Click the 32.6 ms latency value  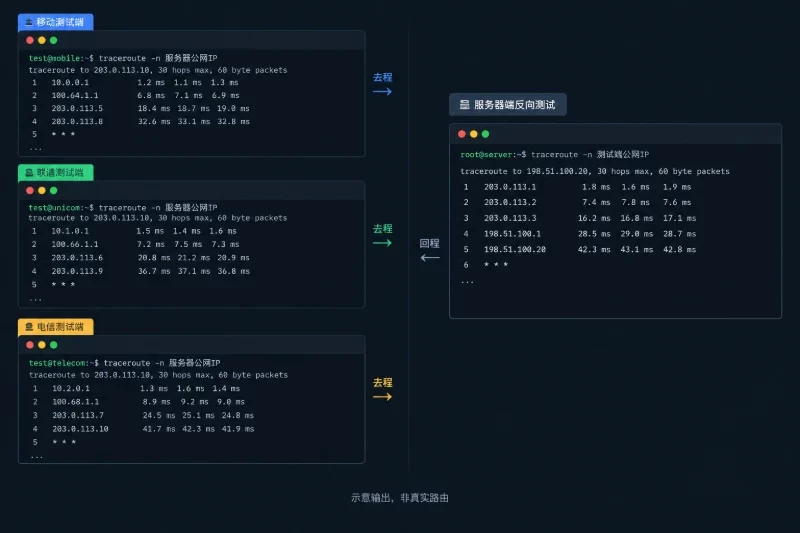pos(154,121)
